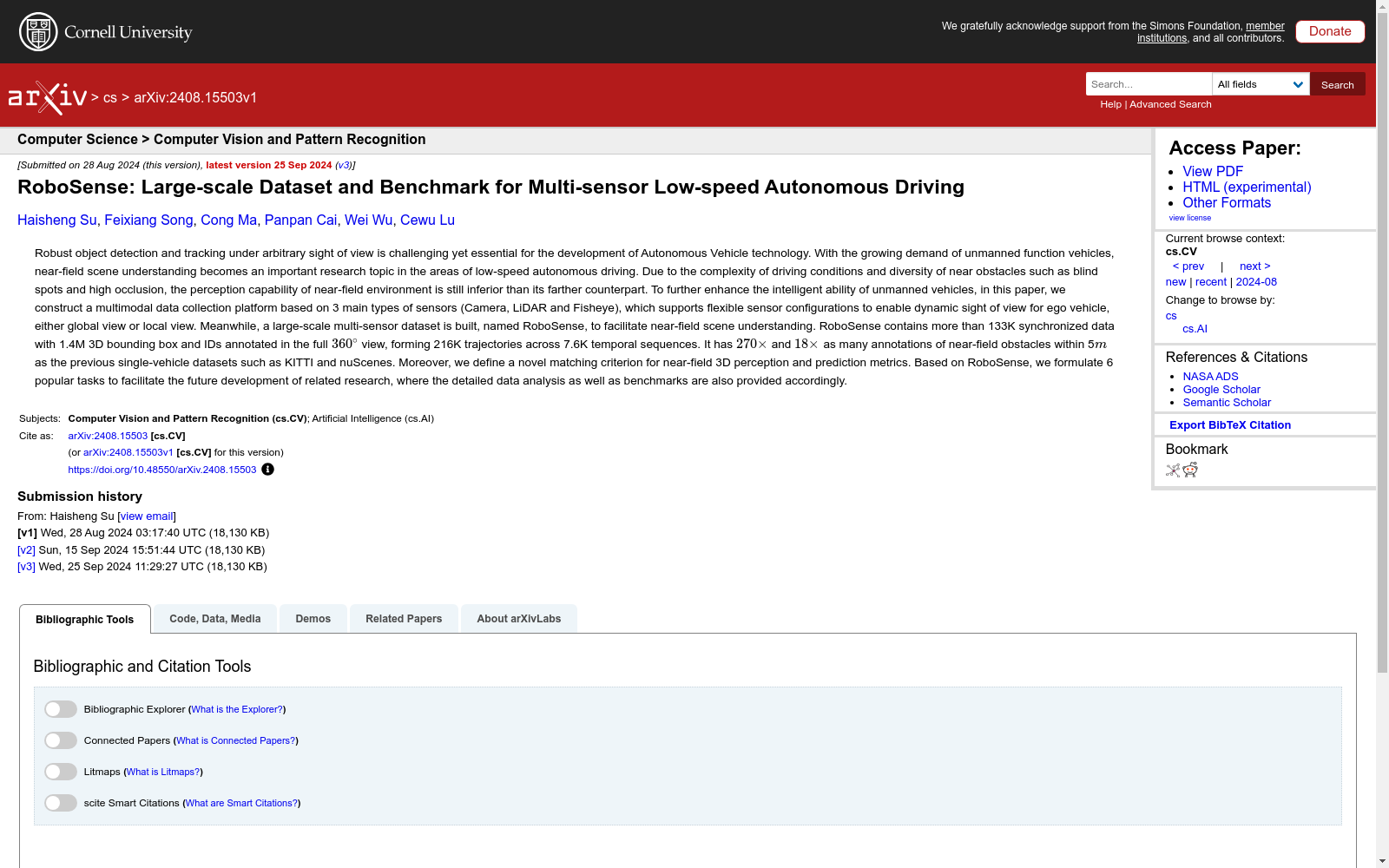
Task: Open [v3] submission history link
Action: (x=26, y=567)
